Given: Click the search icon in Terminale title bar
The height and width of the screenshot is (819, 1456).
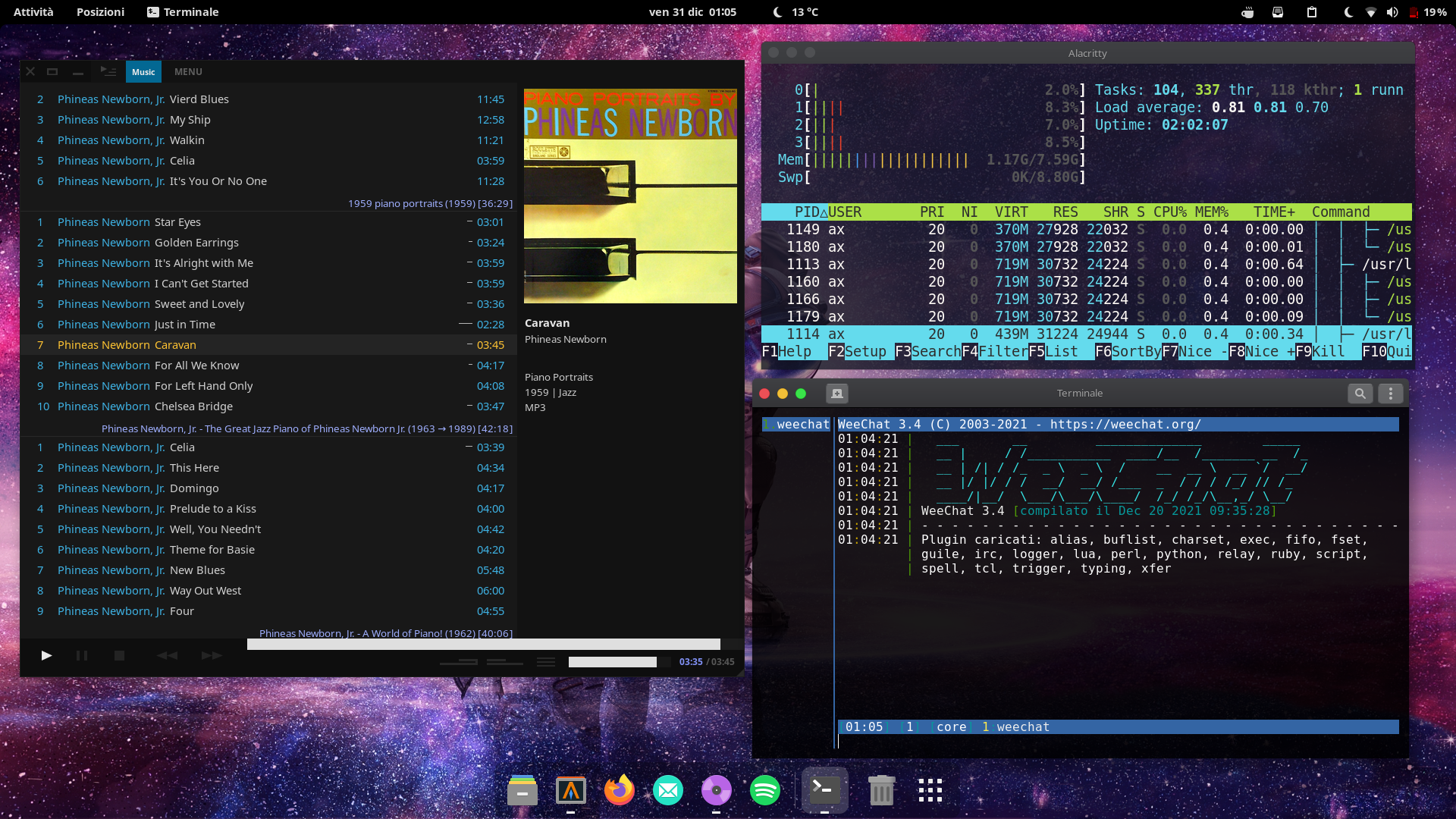Looking at the screenshot, I should 1360,394.
